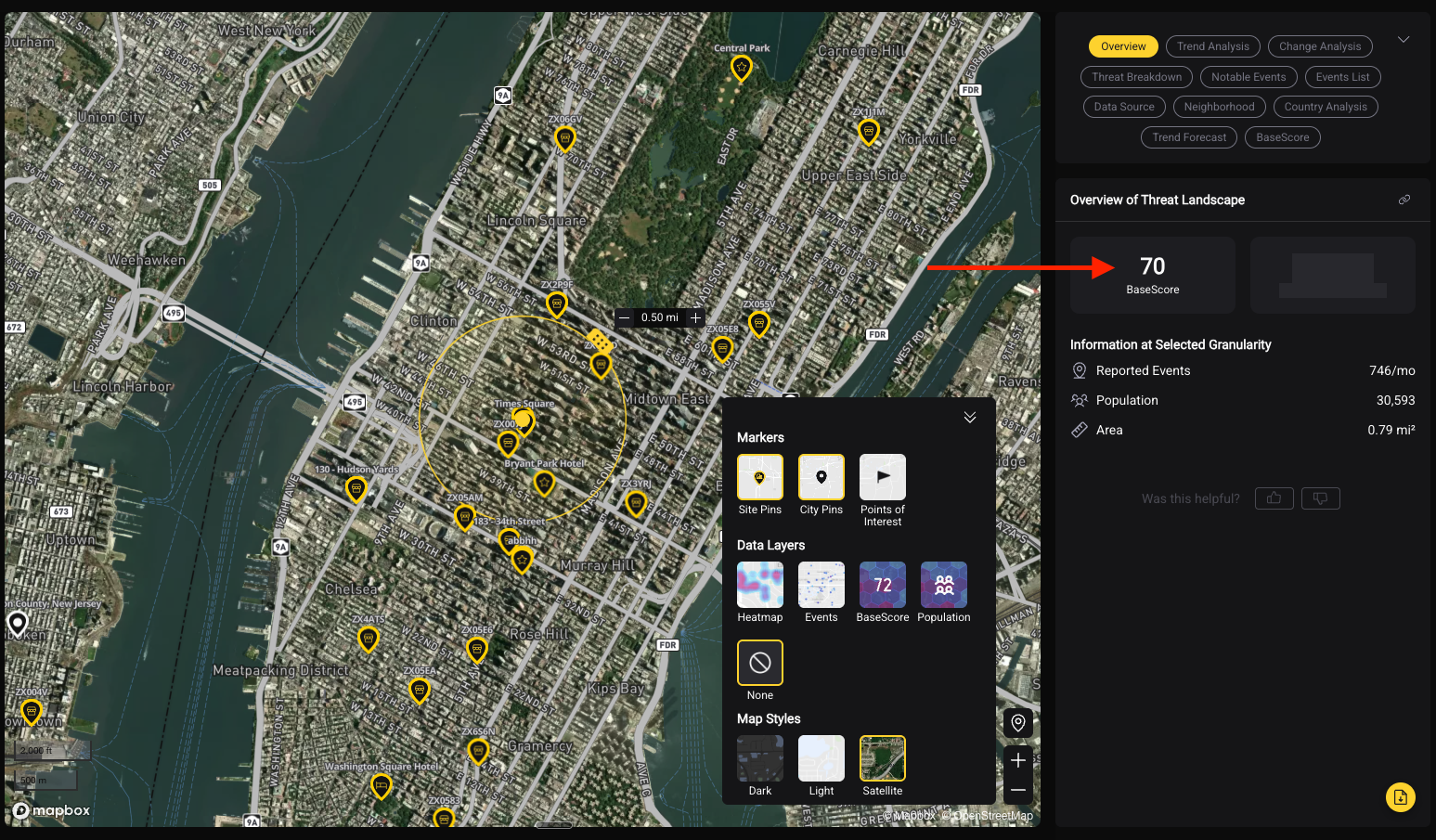Open the Data Source tab

pos(1124,107)
